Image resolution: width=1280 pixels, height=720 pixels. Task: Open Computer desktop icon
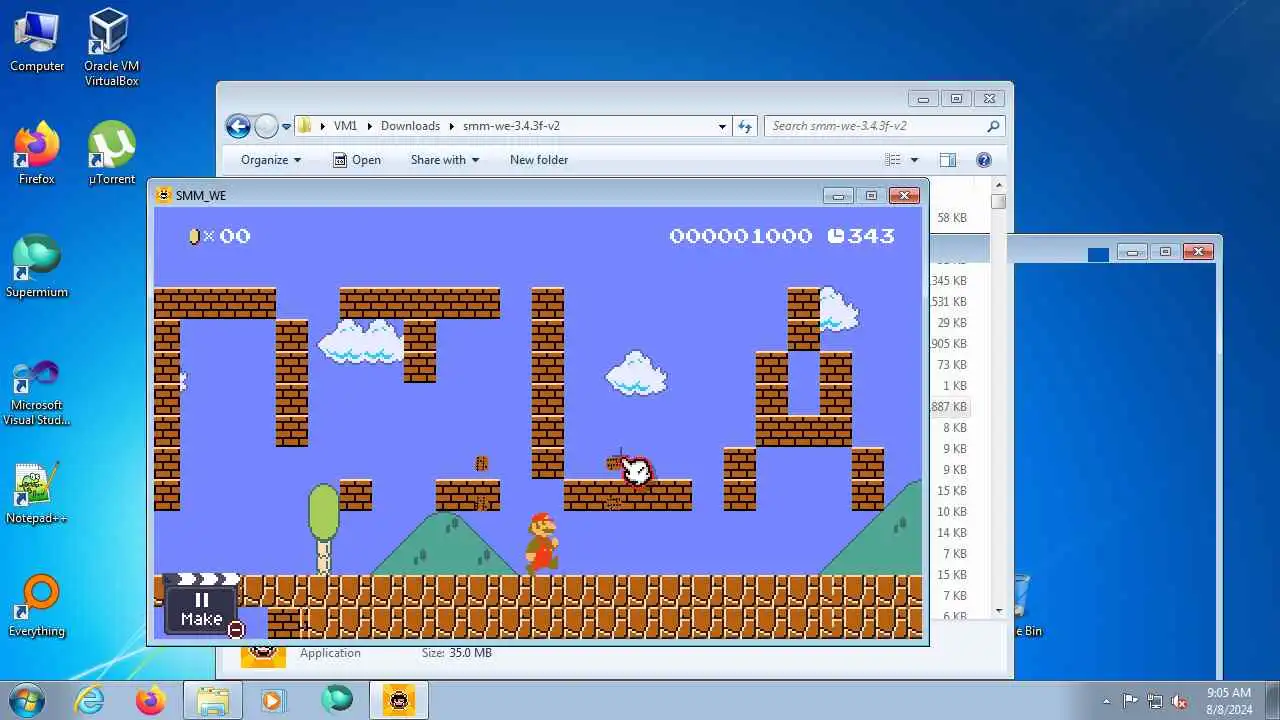click(37, 41)
